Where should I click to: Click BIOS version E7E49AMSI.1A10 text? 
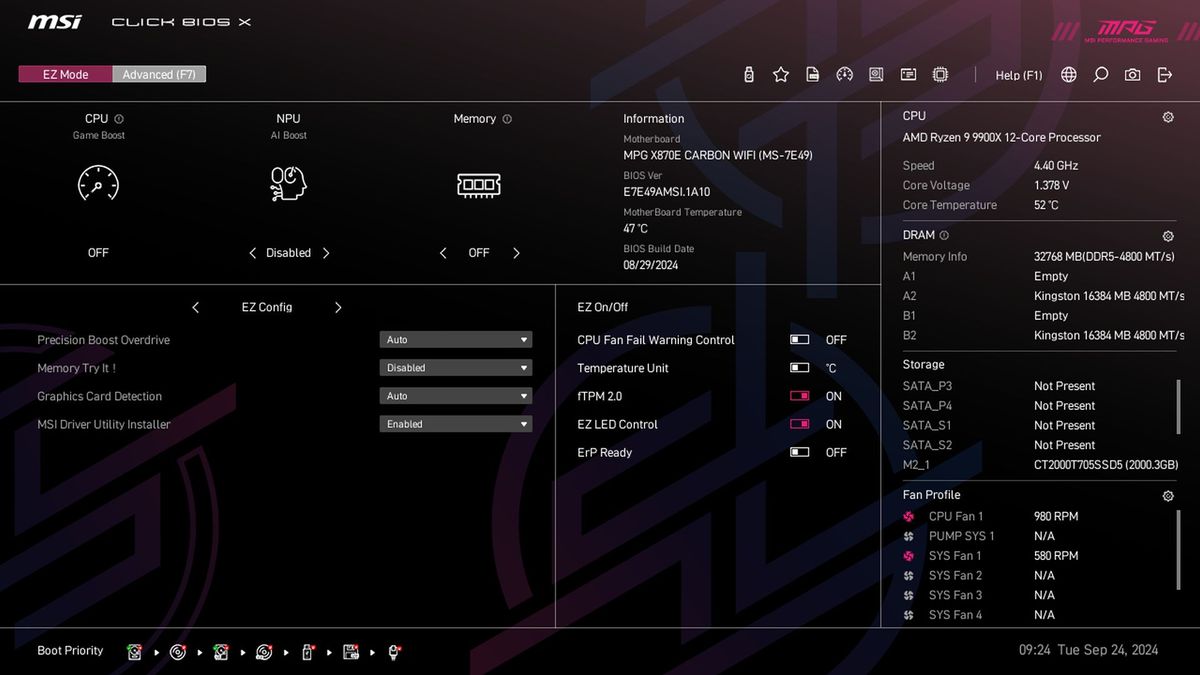pos(667,192)
